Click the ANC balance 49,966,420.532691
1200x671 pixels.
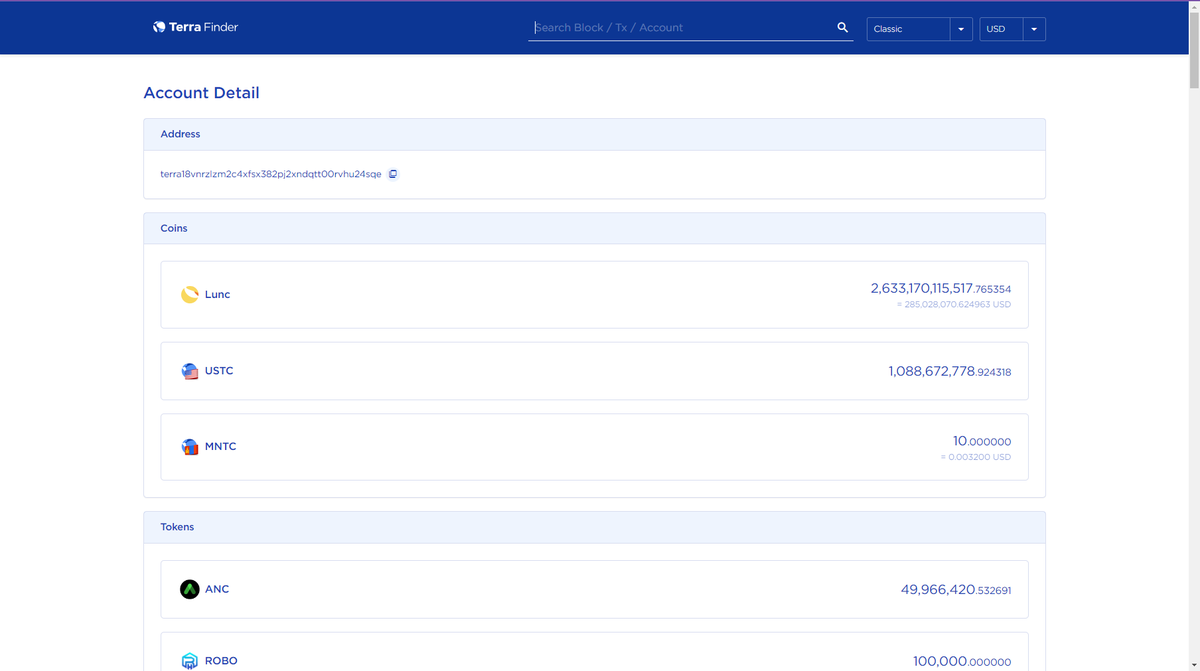click(955, 590)
